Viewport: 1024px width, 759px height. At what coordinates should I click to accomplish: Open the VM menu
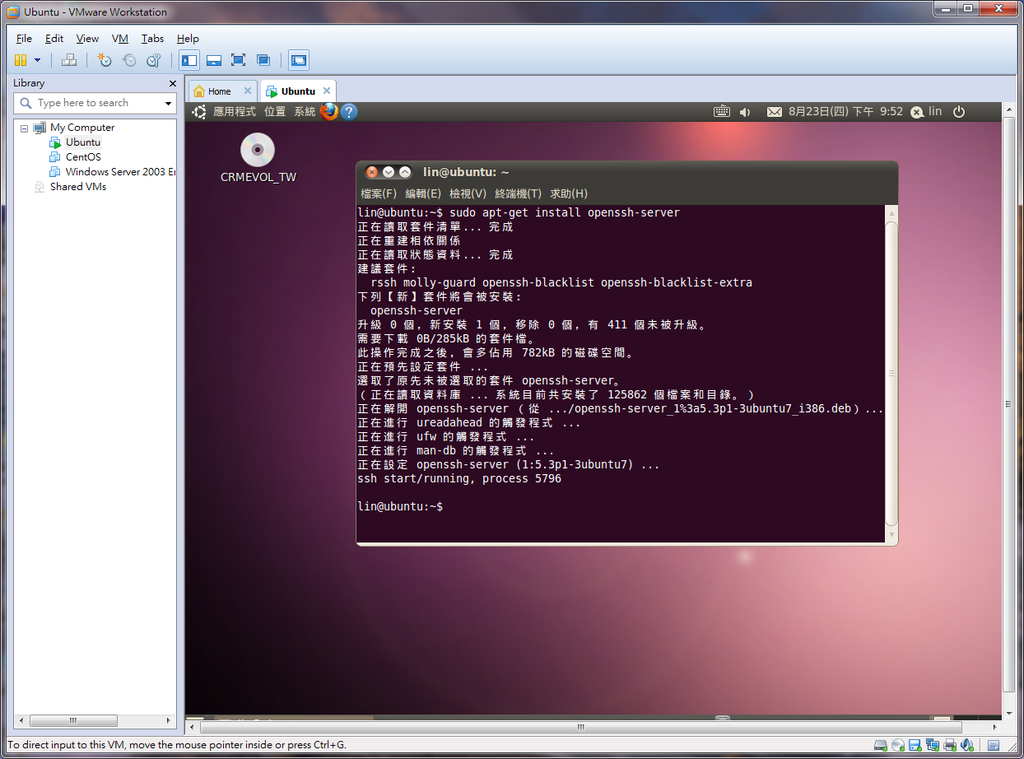[x=120, y=39]
